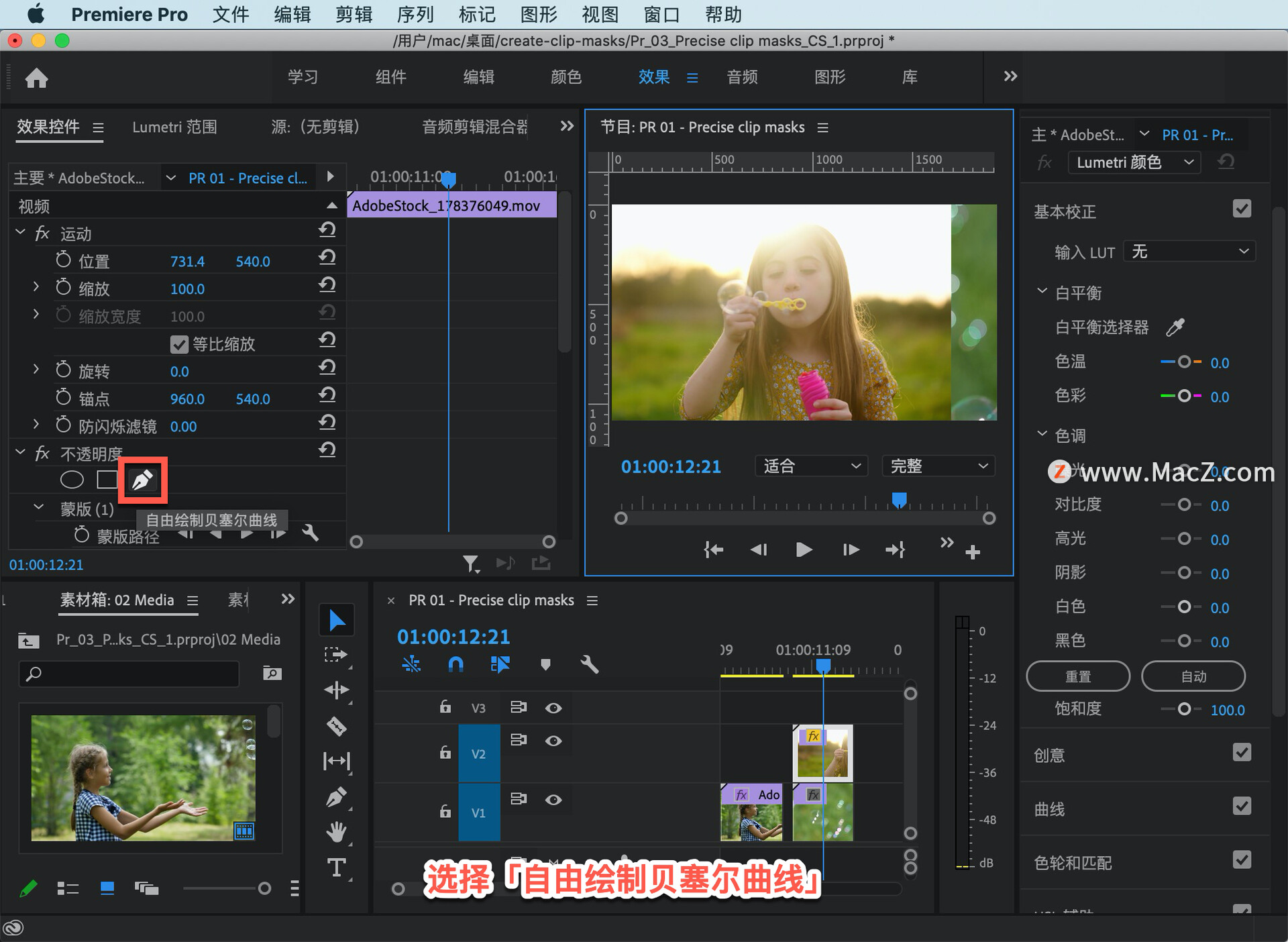Choose the Pen tool in tools panel
The width and height of the screenshot is (1288, 942).
point(337,797)
